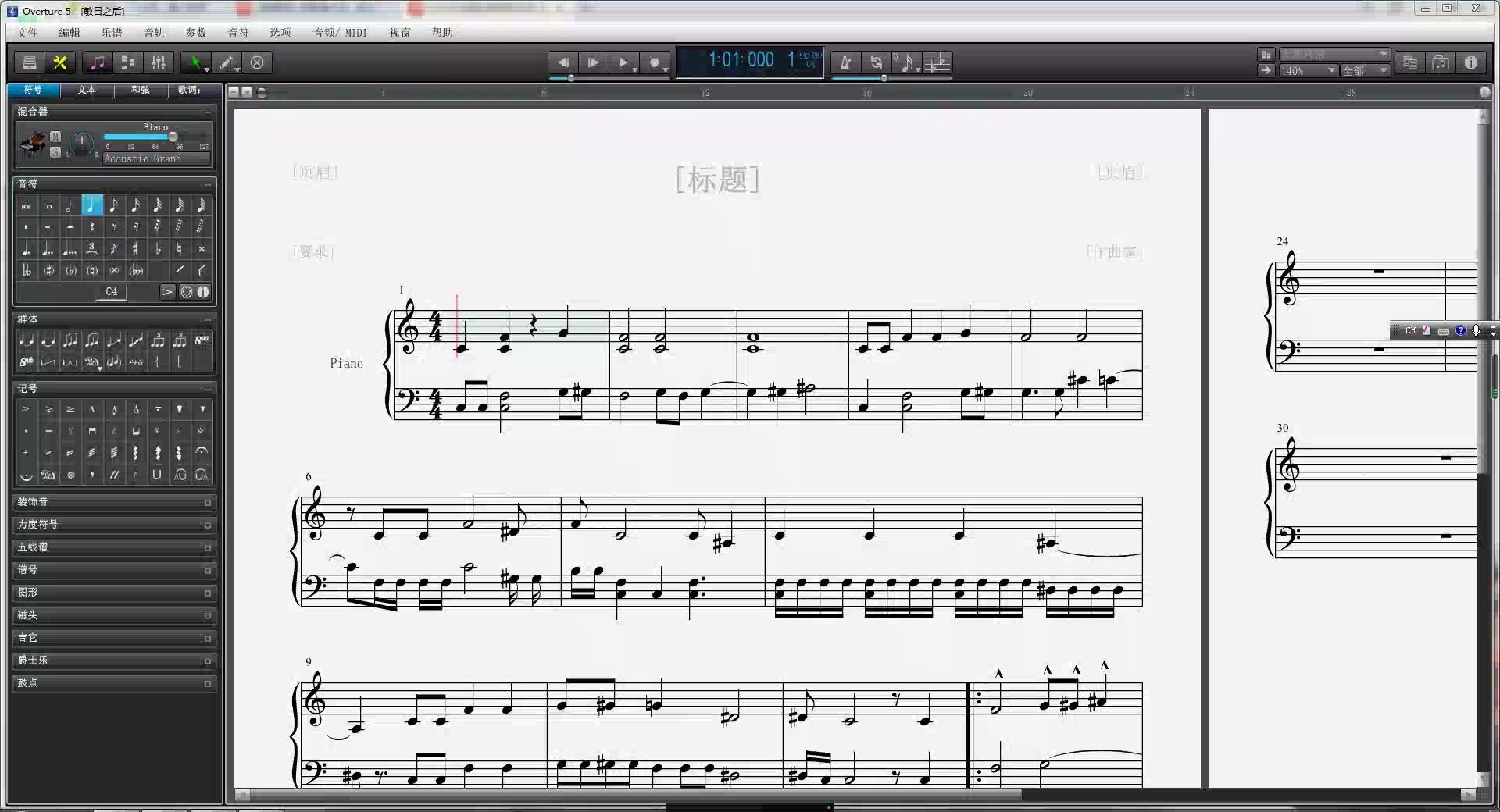Toggle the grace note symbol
The width and height of the screenshot is (1500, 812).
point(113,249)
